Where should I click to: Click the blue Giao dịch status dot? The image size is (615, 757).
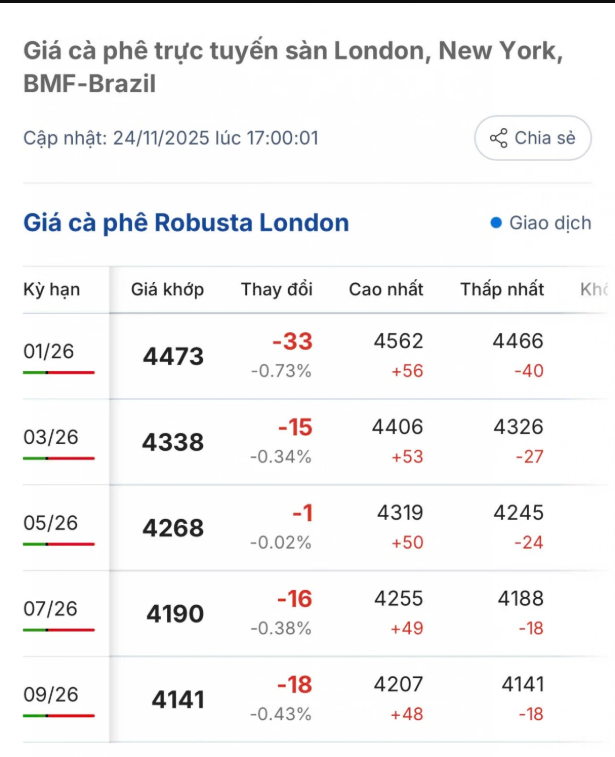tap(496, 223)
